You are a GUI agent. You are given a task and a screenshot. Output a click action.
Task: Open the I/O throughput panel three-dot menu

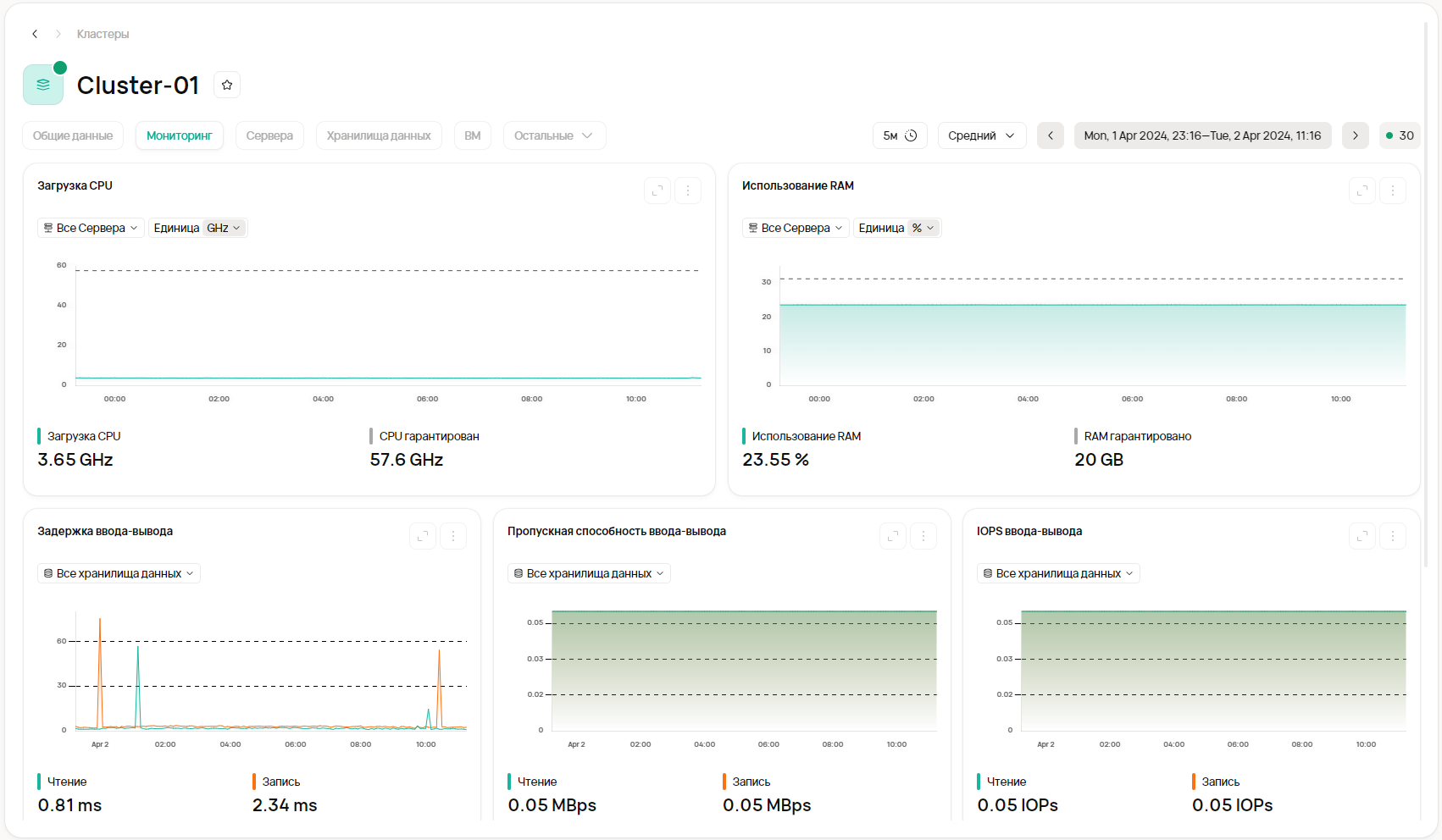(x=923, y=536)
